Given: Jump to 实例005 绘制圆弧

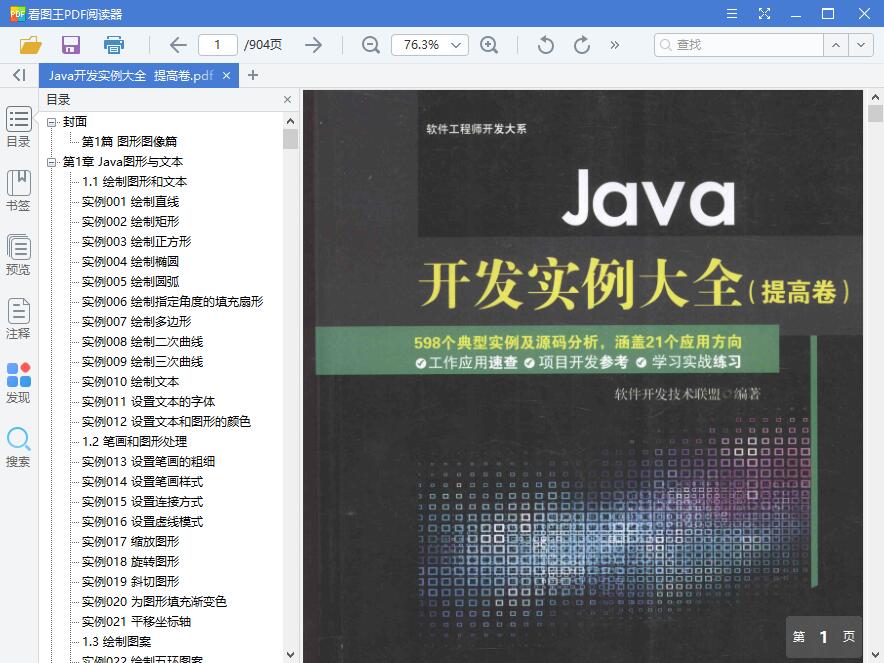Looking at the screenshot, I should pyautogui.click(x=130, y=282).
